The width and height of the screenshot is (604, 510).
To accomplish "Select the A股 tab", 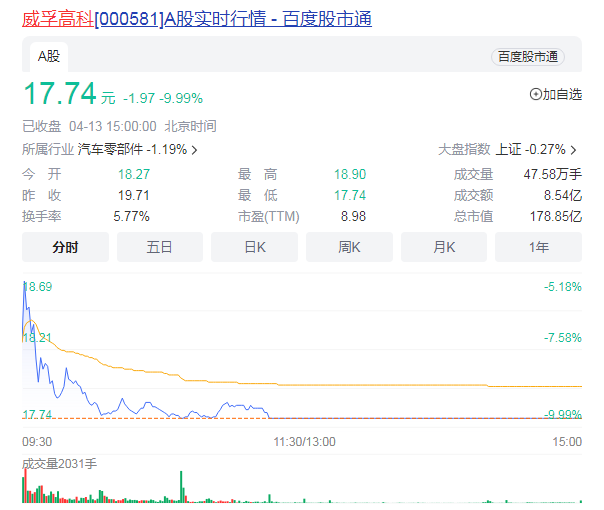I will coord(49,56).
